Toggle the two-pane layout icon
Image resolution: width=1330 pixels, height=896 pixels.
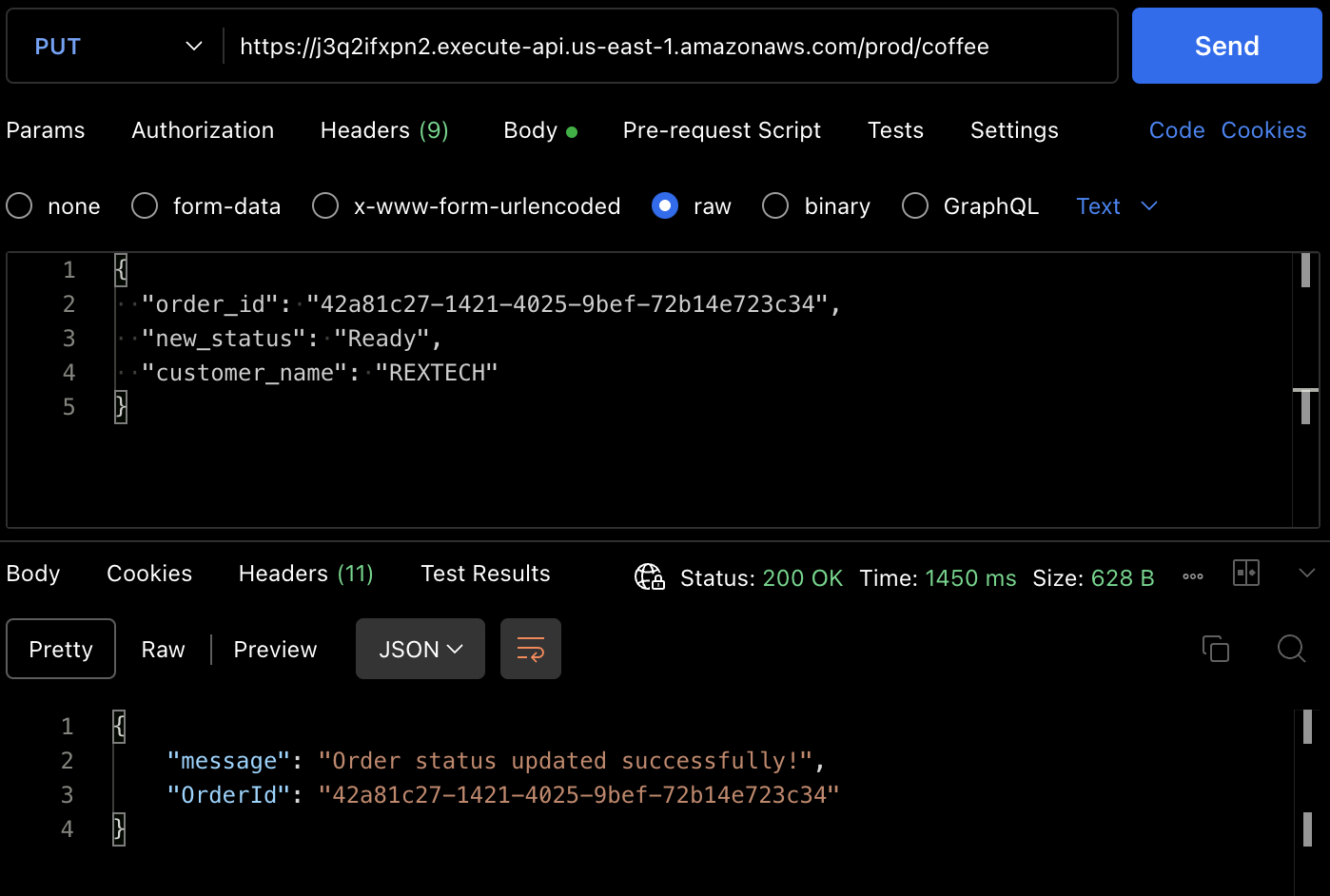point(1246,573)
